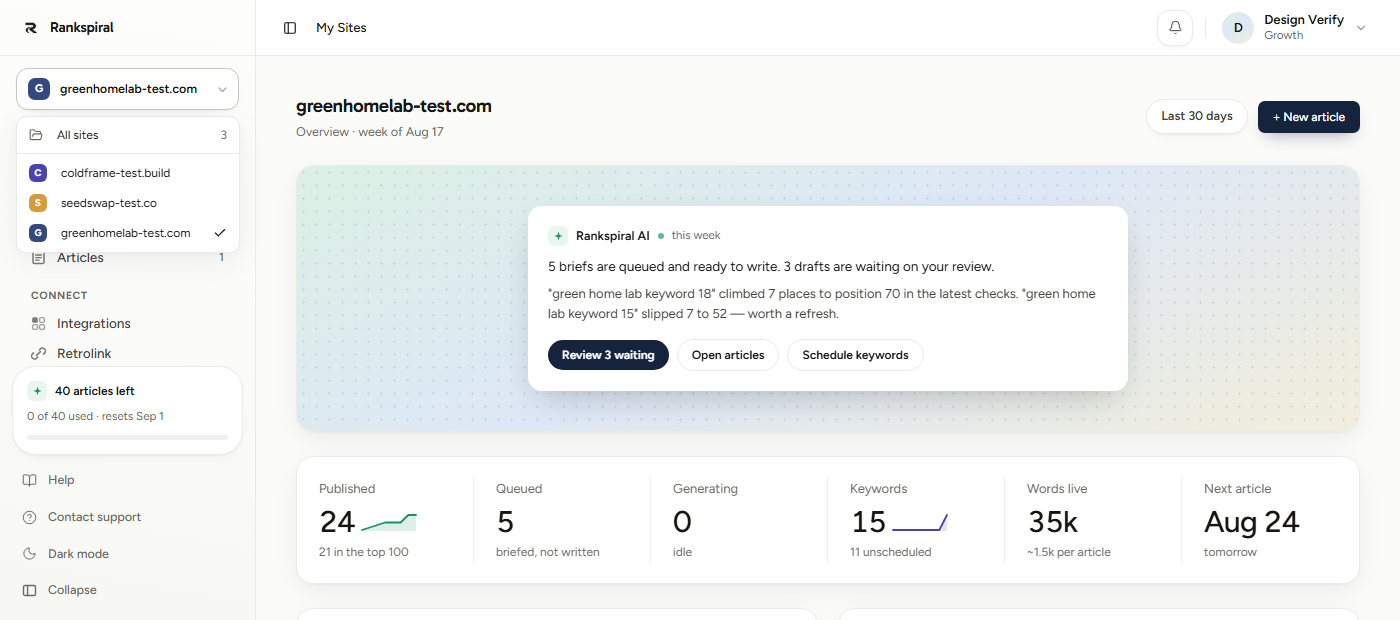Viewport: 1400px width, 620px height.
Task: Click the sparkle icon beside 40 articles left
Action: pyautogui.click(x=37, y=391)
